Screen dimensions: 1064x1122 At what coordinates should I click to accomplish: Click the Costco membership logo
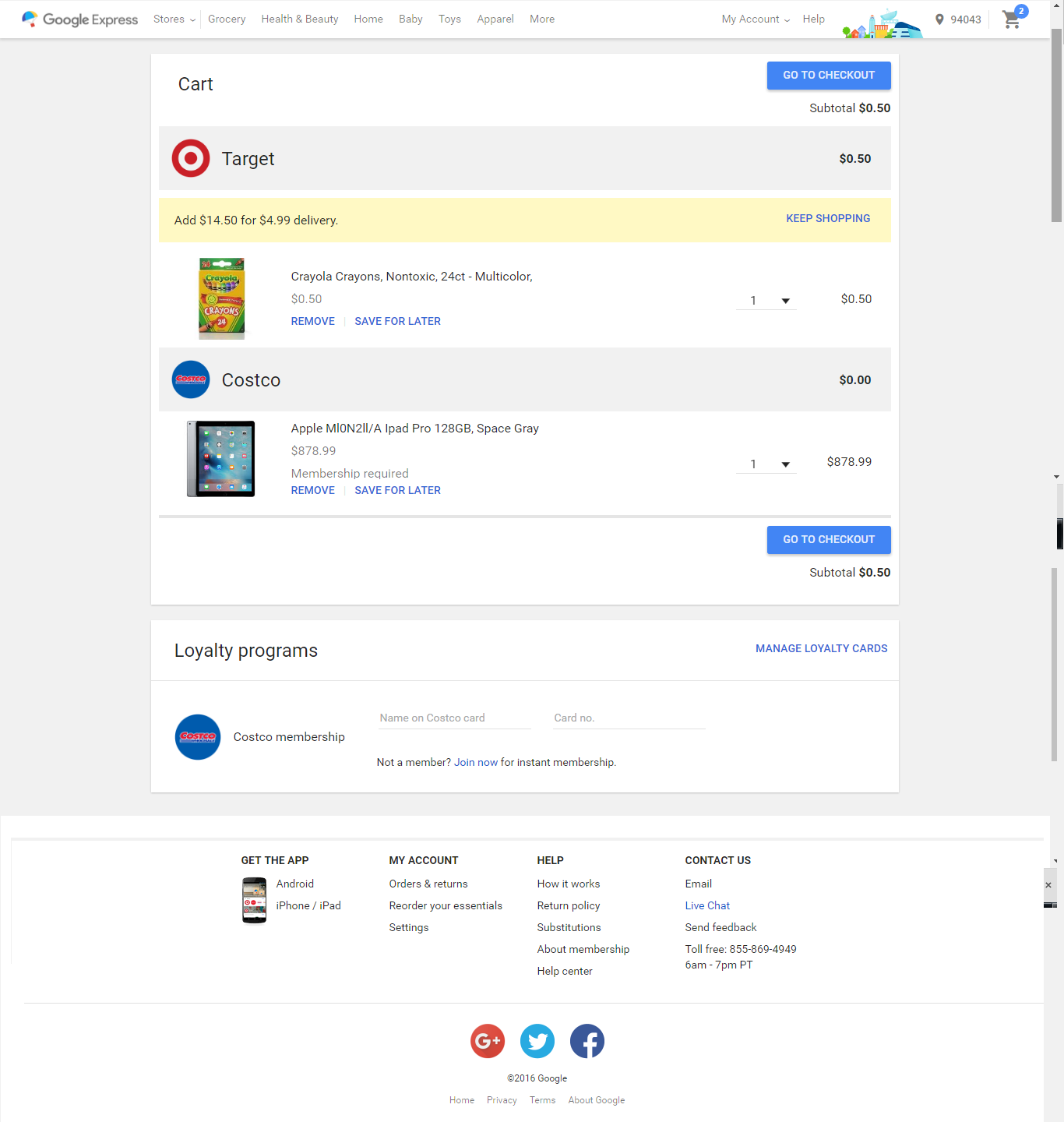tap(198, 737)
